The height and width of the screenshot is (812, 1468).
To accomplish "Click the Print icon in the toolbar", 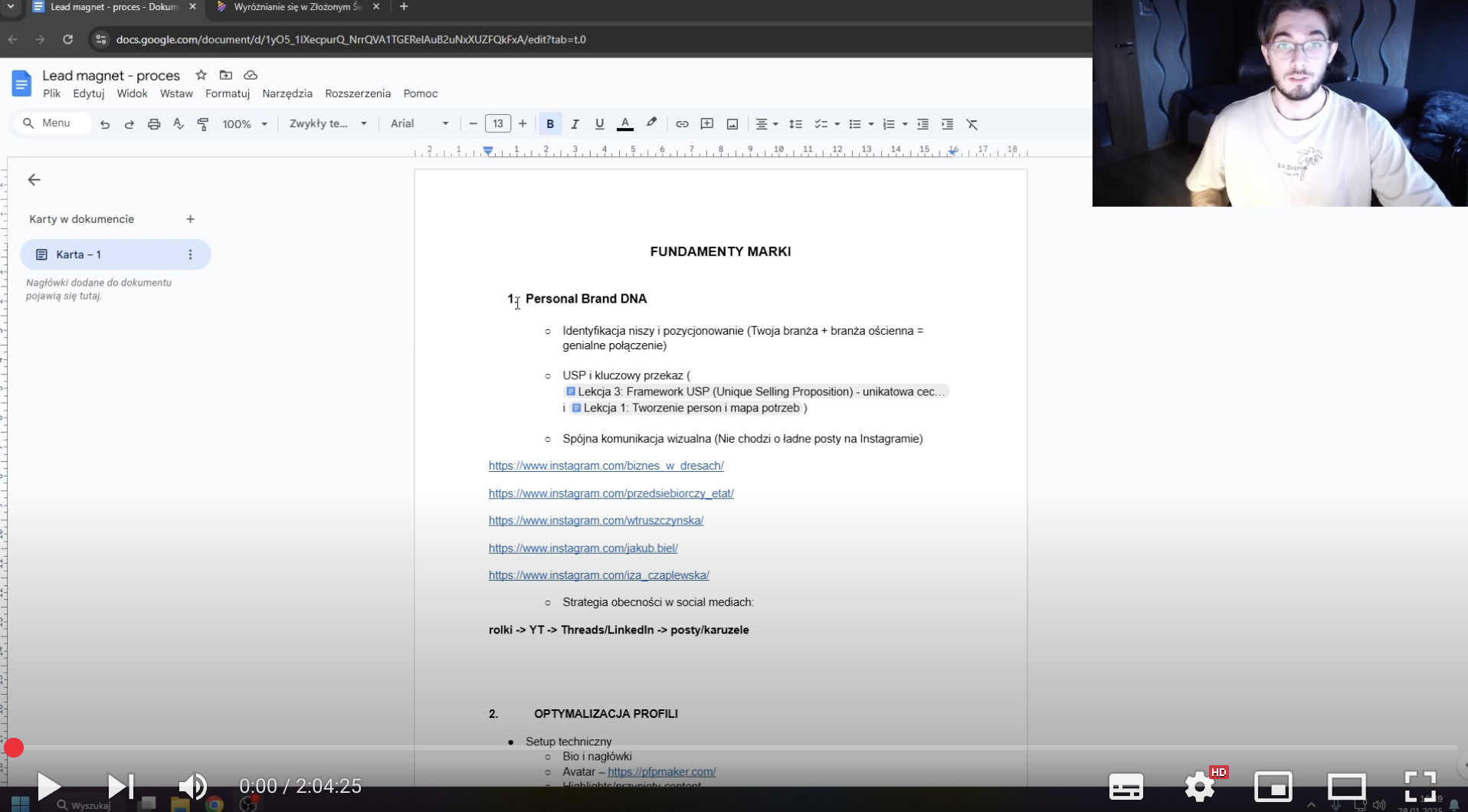I will [x=154, y=124].
